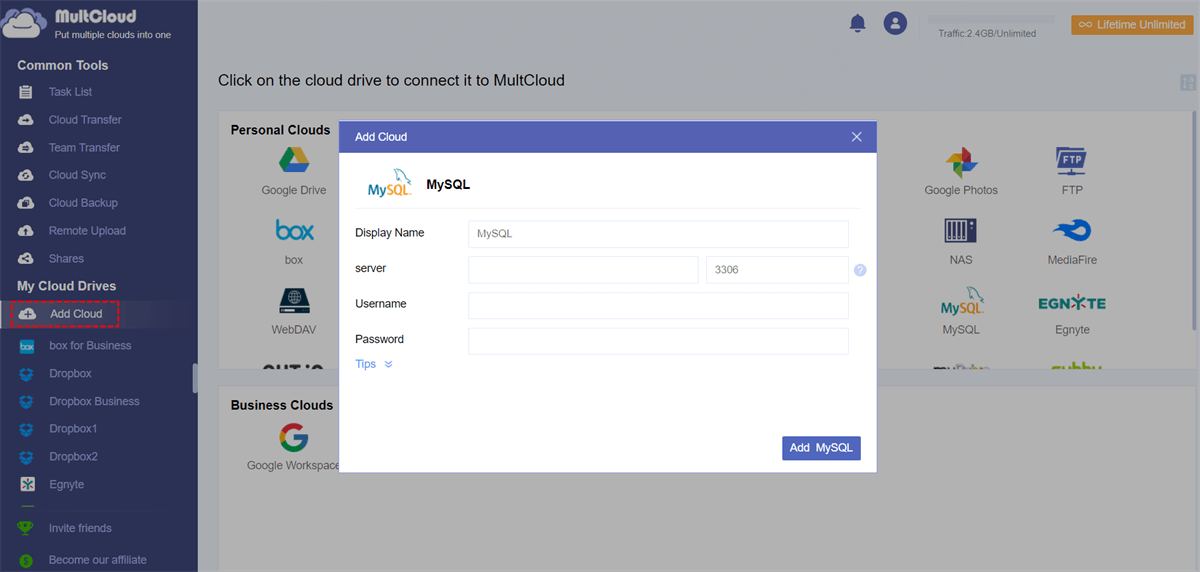Click the Add MySQL button
This screenshot has height=572, width=1200.
click(821, 448)
